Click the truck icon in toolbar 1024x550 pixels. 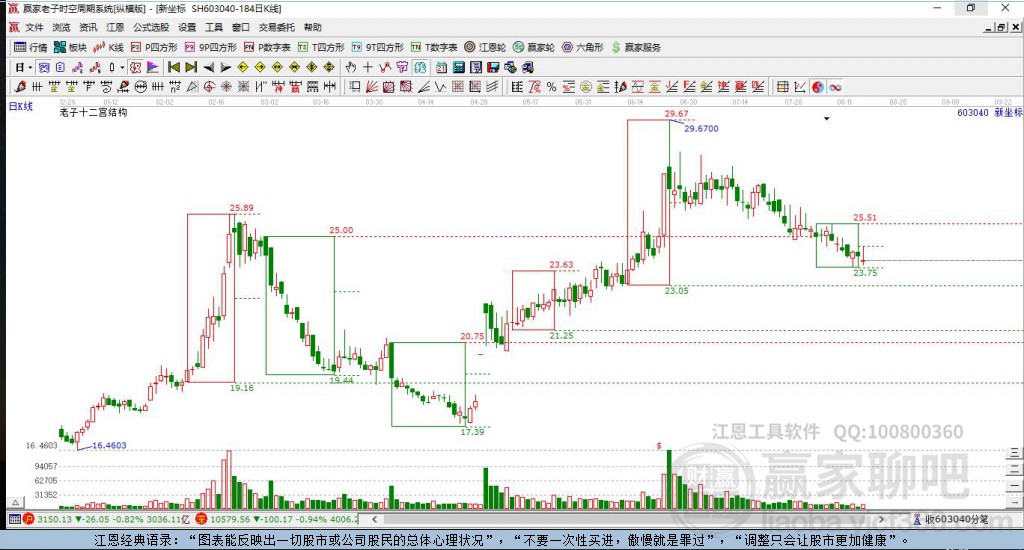(x=527, y=67)
